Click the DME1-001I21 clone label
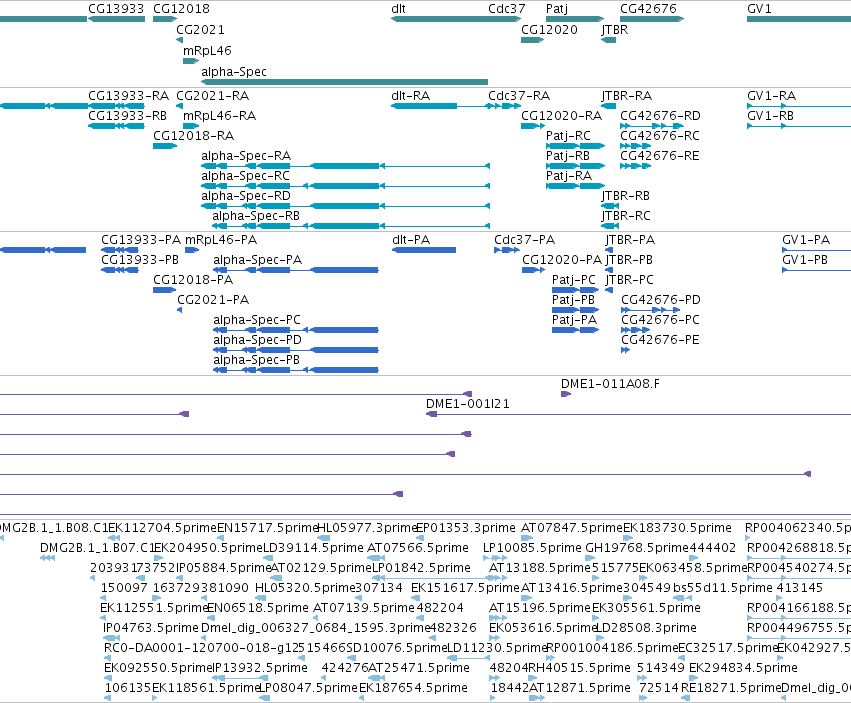Viewport: 851px width, 703px height. click(468, 404)
